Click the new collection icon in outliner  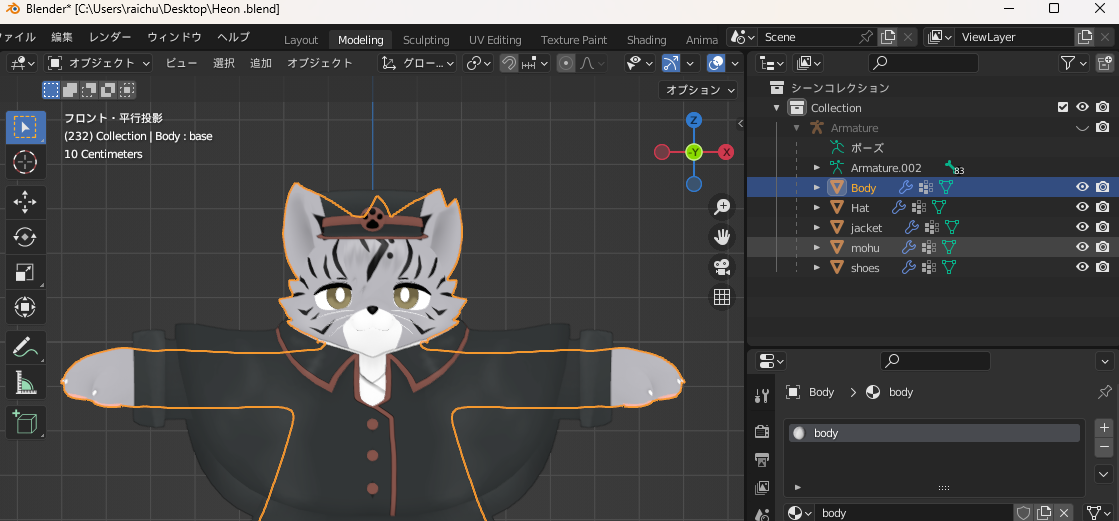click(1104, 63)
